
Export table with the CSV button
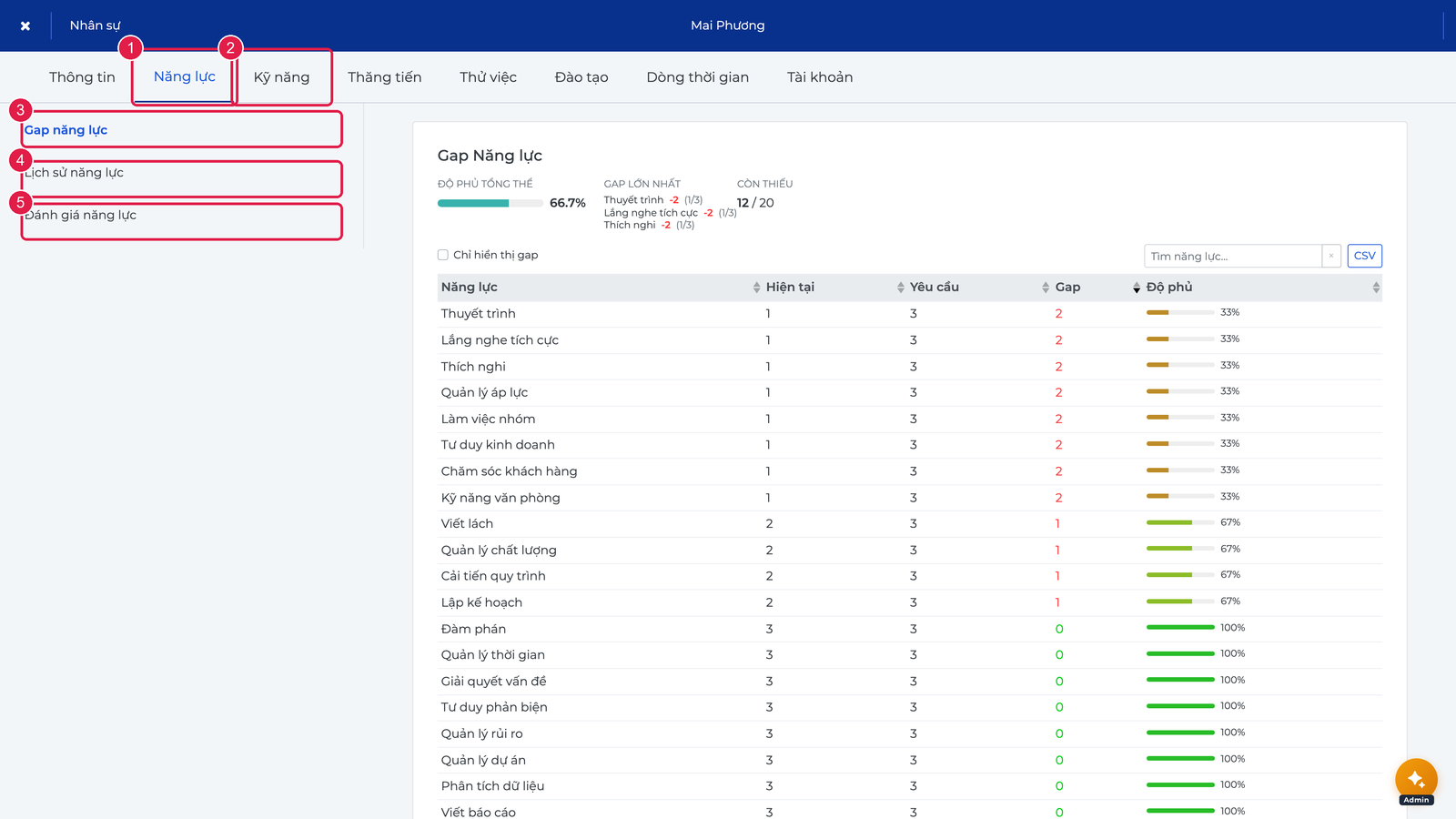point(1365,256)
